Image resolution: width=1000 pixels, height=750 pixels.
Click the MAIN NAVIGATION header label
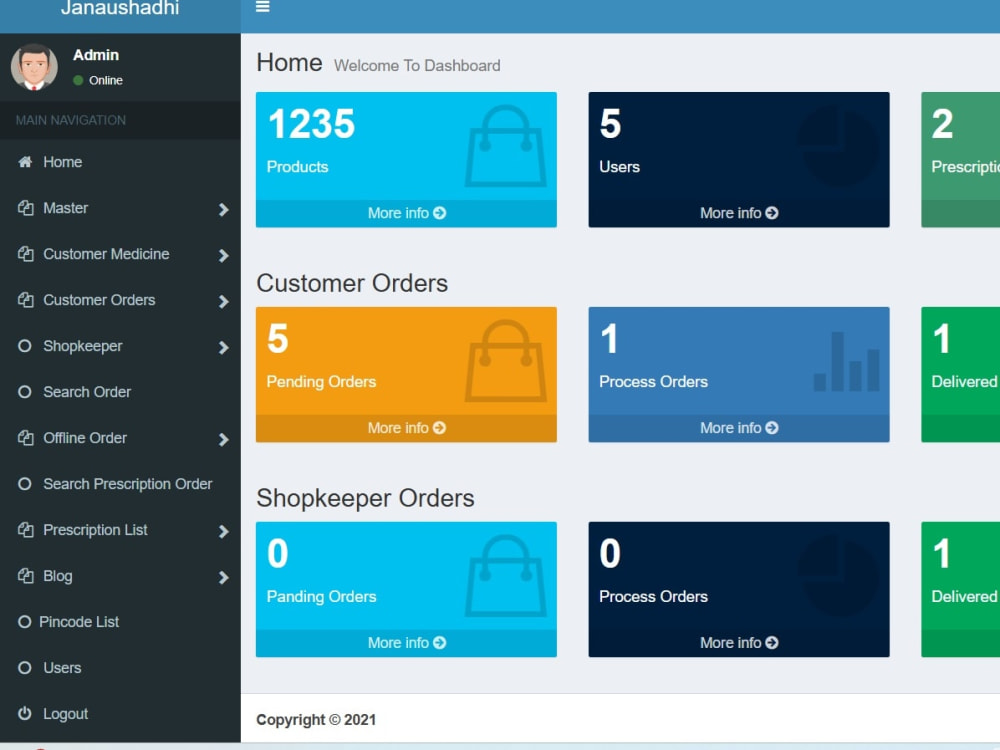coord(71,120)
